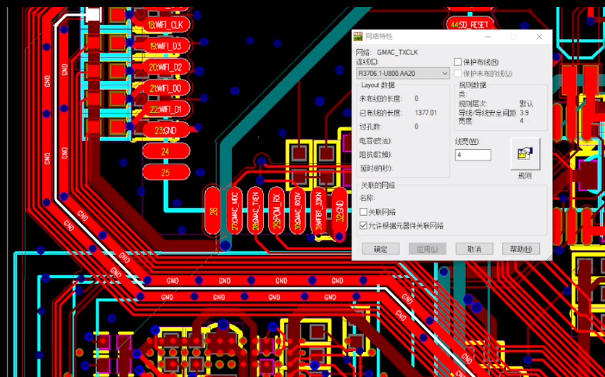Viewport: 605px width, 377px height.
Task: Check the 关联网络 checkbox
Action: pos(363,212)
